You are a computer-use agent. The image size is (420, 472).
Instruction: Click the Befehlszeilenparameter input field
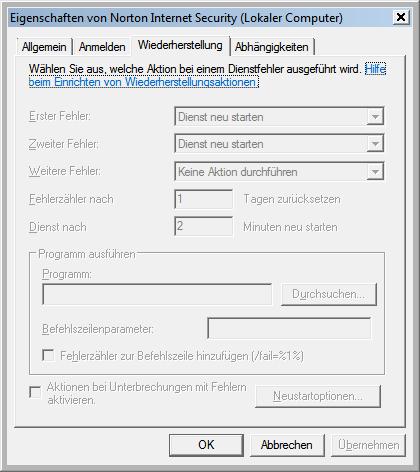point(289,328)
